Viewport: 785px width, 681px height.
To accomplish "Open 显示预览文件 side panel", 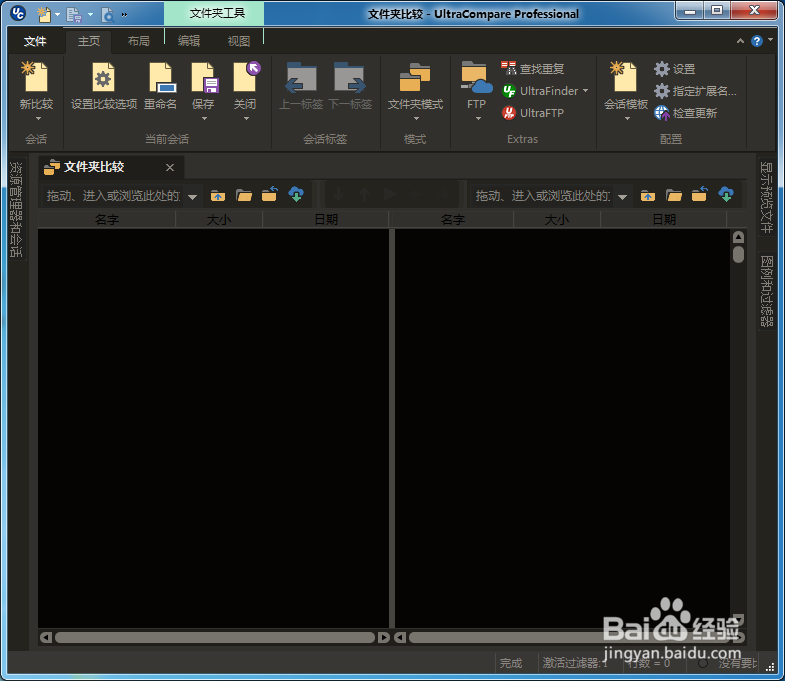I will click(x=766, y=197).
